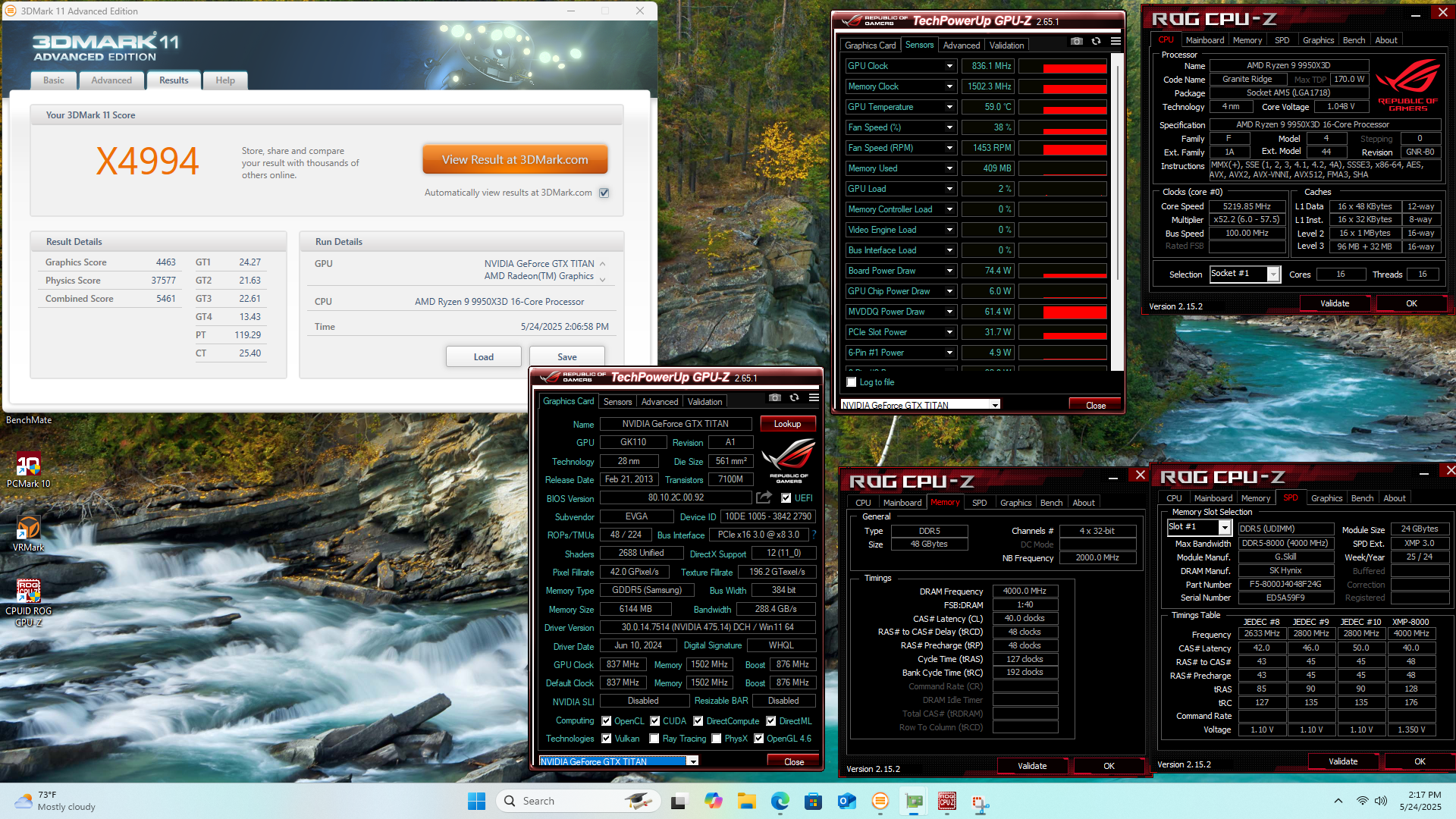The image size is (1456, 819).
Task: Open Microsoft Edge from the taskbar
Action: 780,801
